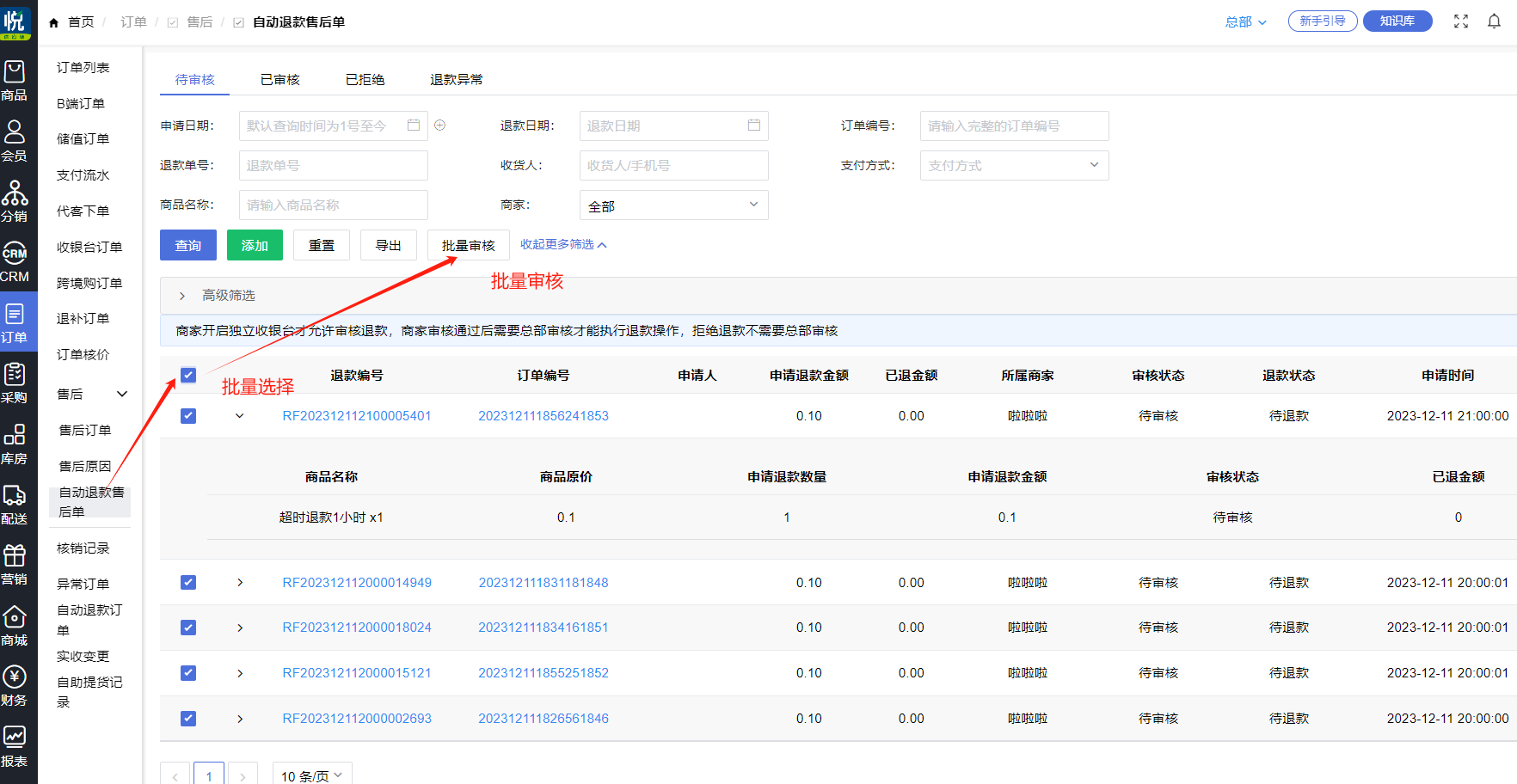Click the 退款单号 input field
Screen dimensions: 1517x784
(x=334, y=165)
